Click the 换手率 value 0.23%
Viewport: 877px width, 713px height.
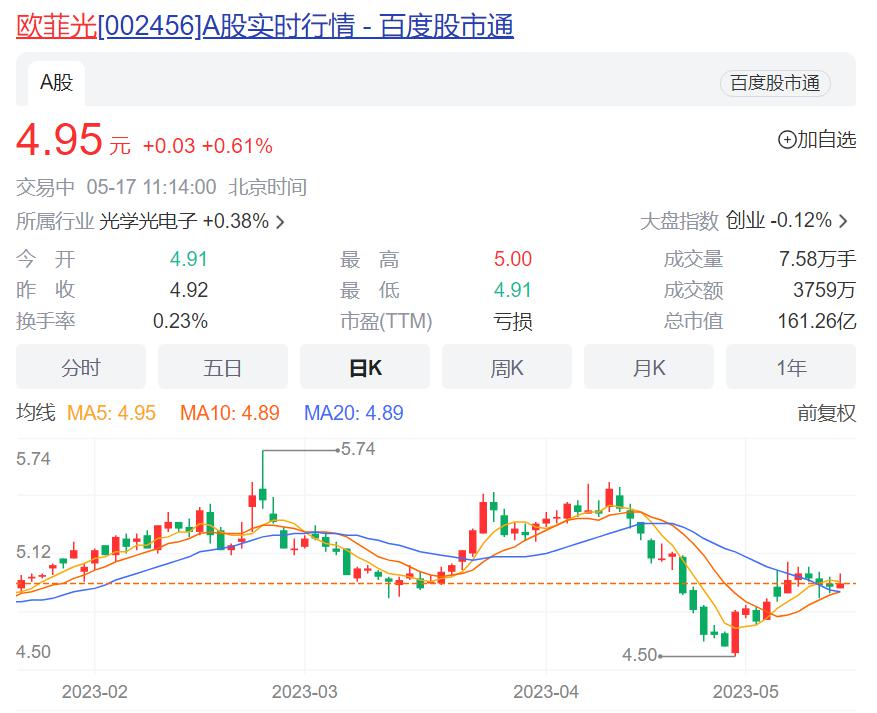[x=181, y=321]
